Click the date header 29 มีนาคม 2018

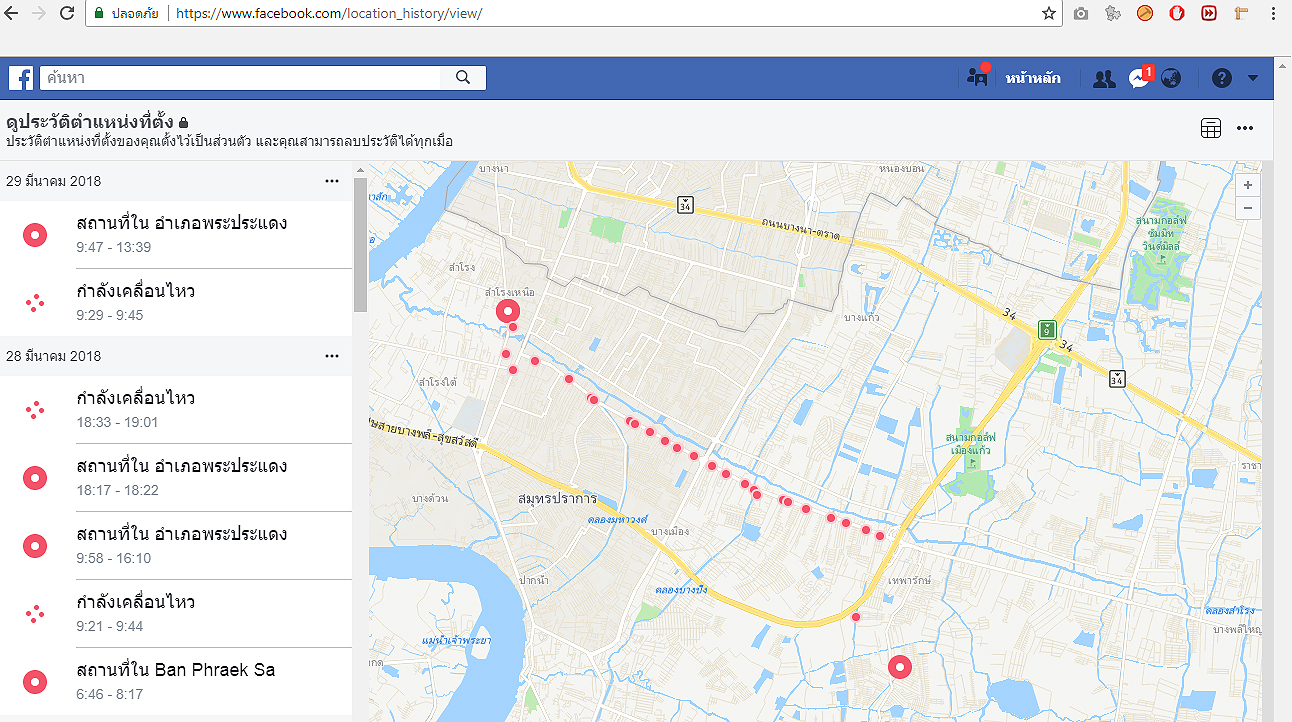tap(53, 181)
